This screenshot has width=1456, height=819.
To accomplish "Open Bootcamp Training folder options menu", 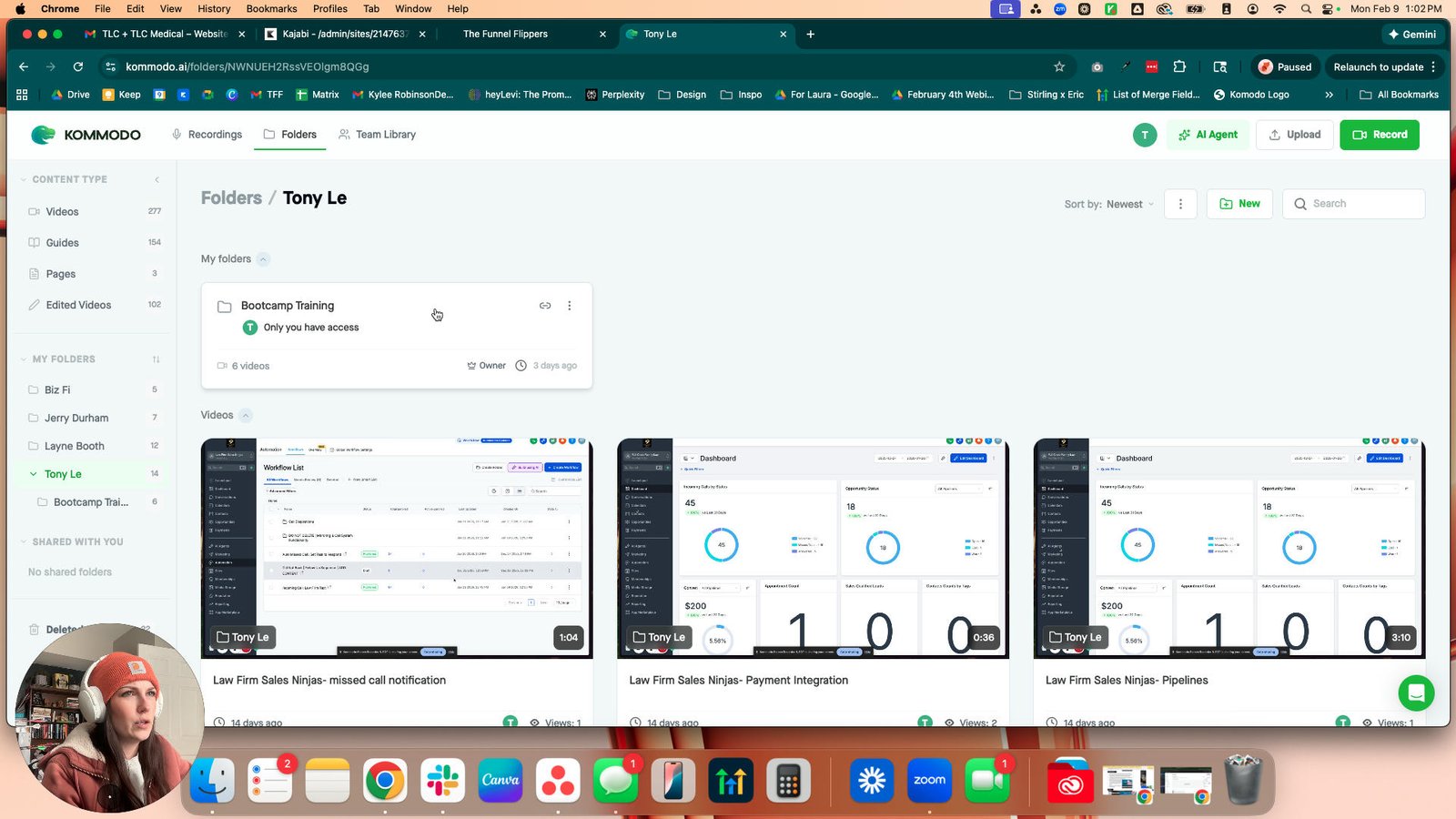I will 570,306.
